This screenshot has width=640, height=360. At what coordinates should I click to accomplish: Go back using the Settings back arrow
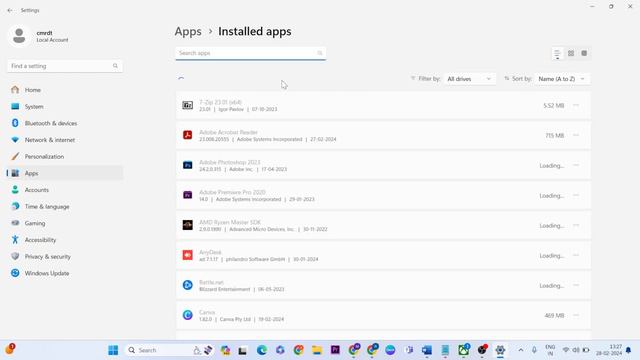(x=10, y=10)
